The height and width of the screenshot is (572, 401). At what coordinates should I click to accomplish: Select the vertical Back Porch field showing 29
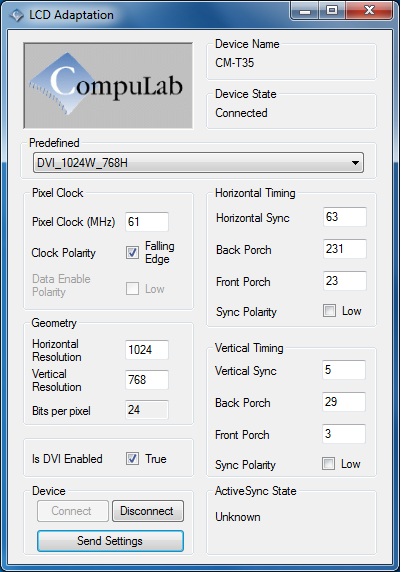344,402
